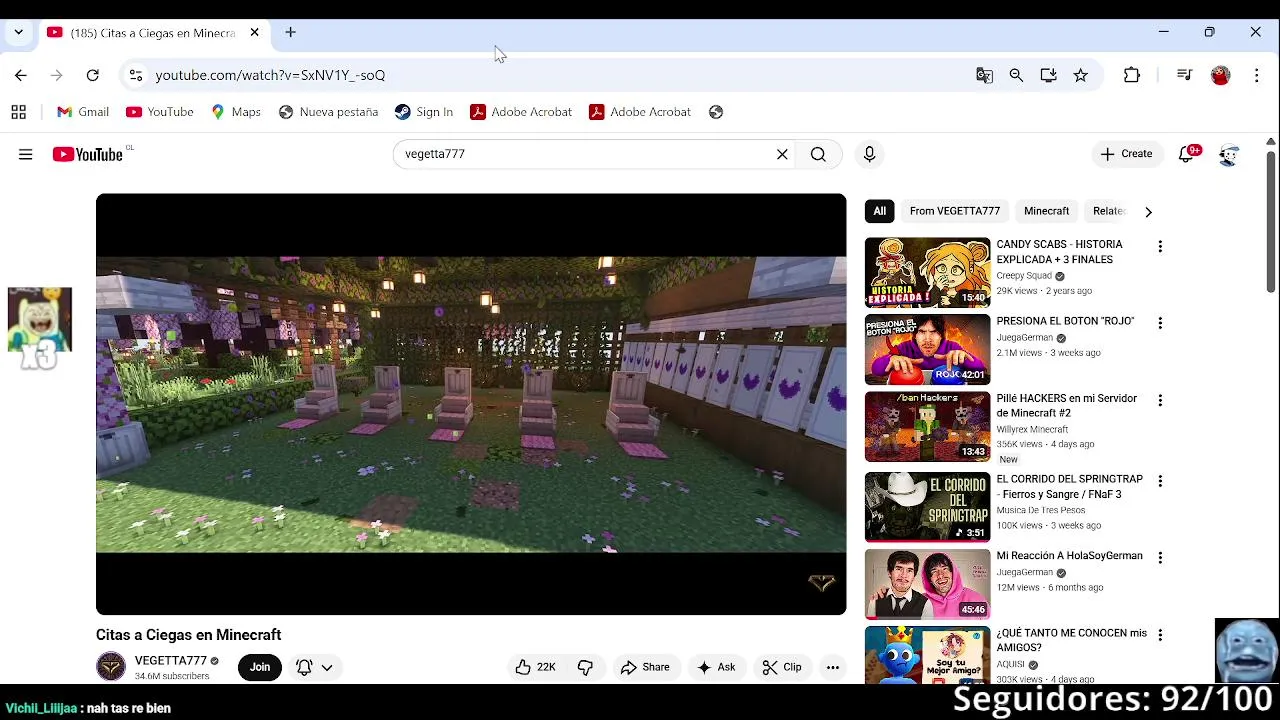
Task: Open the Maps bookmark
Action: pos(236,112)
